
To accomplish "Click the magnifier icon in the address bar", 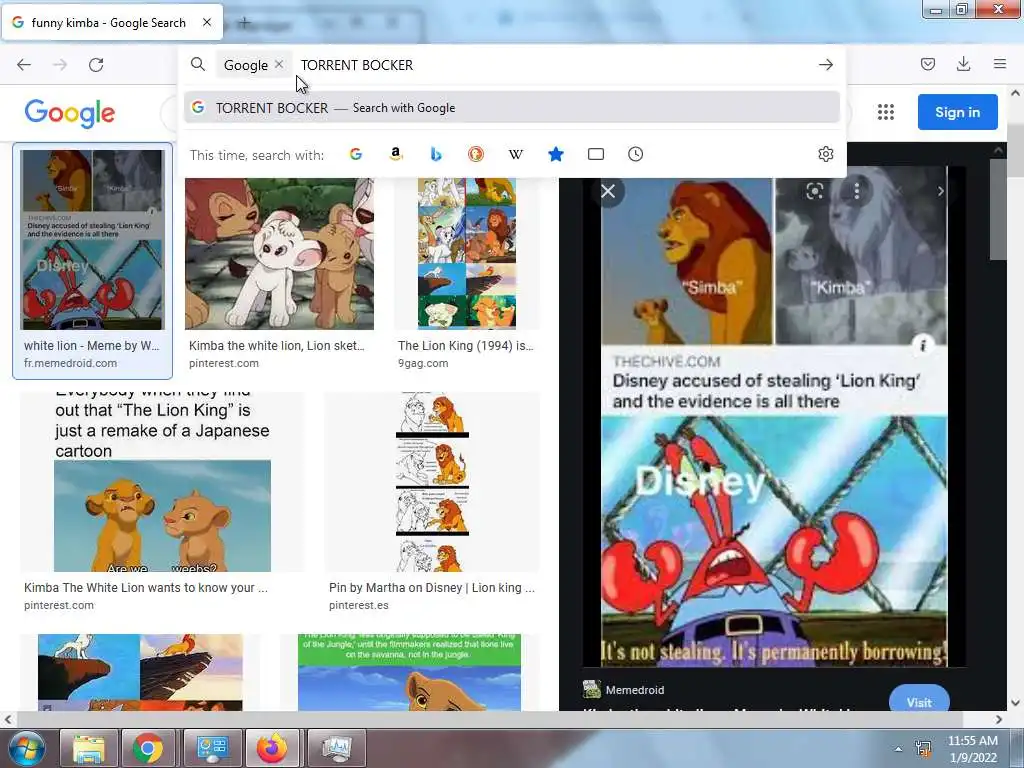I will [x=198, y=64].
